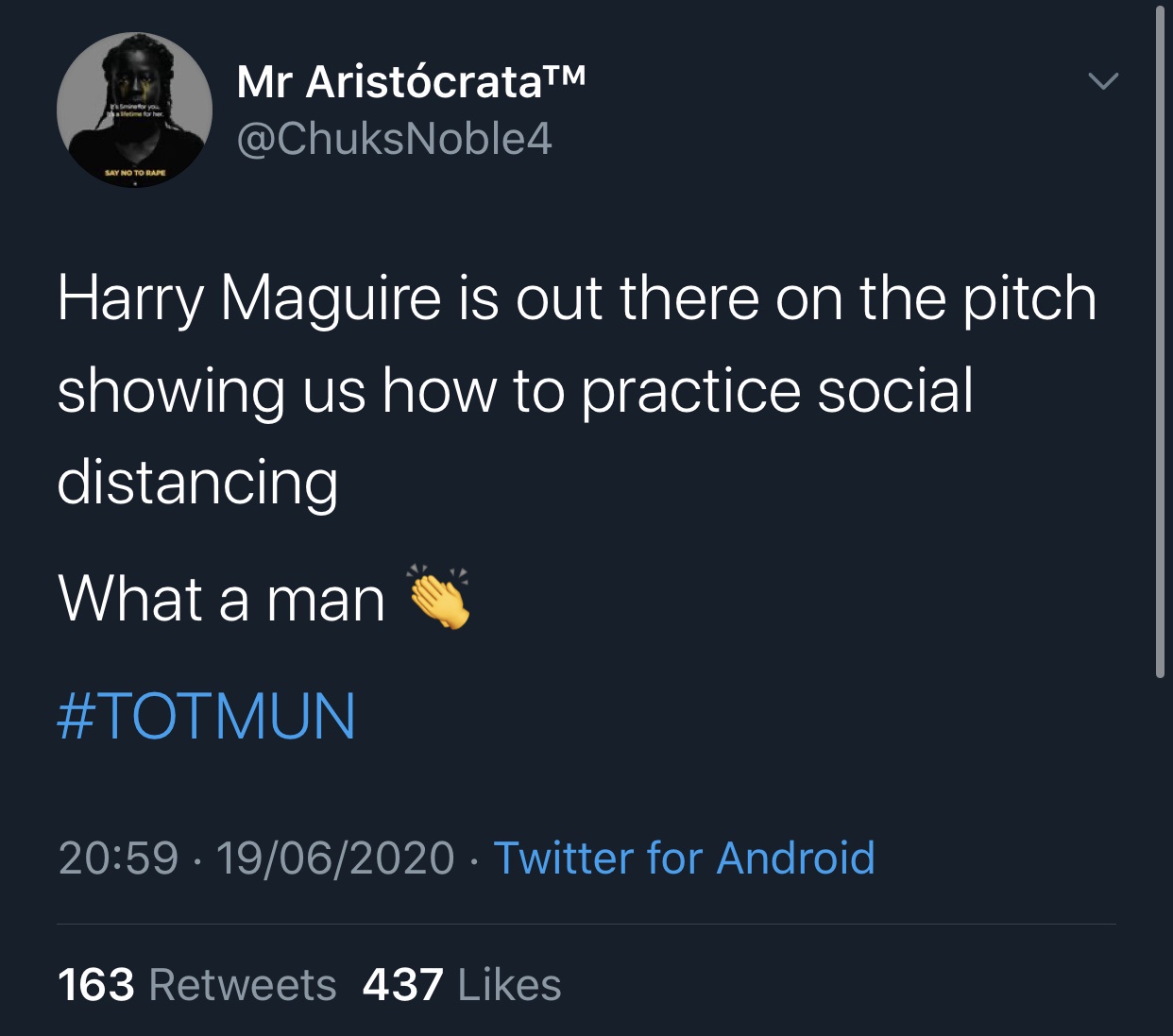Open the @ChuksNoble4 handle
Screen dimensions: 1173x1036
coord(394,139)
